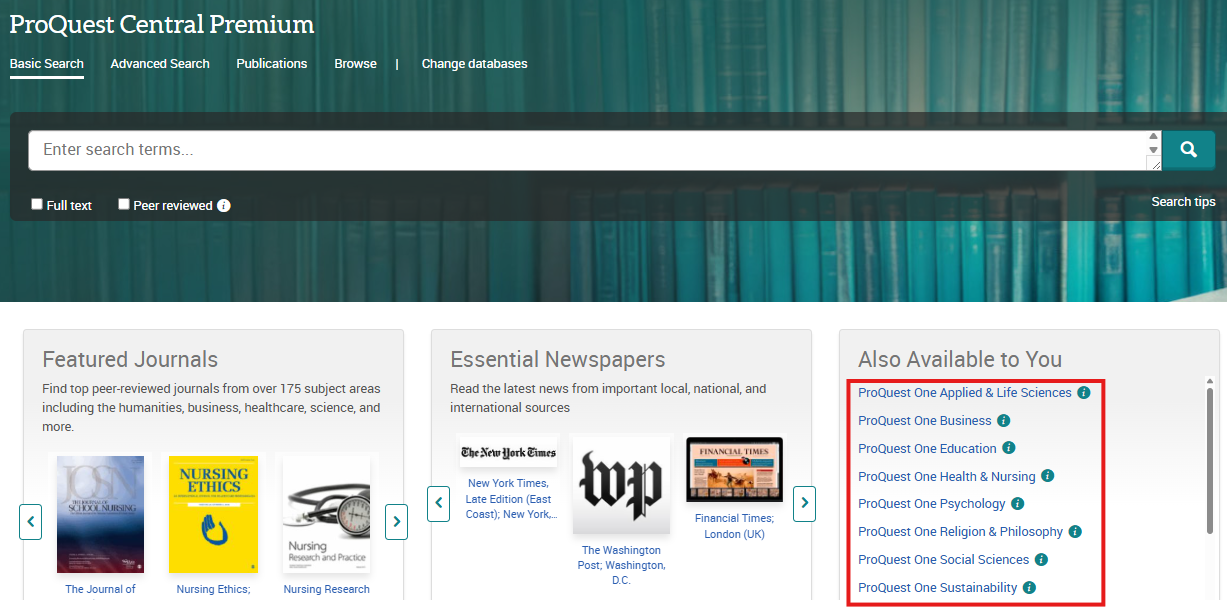The width and height of the screenshot is (1227, 607).
Task: Click the Featured Journals heading
Action: 130,359
